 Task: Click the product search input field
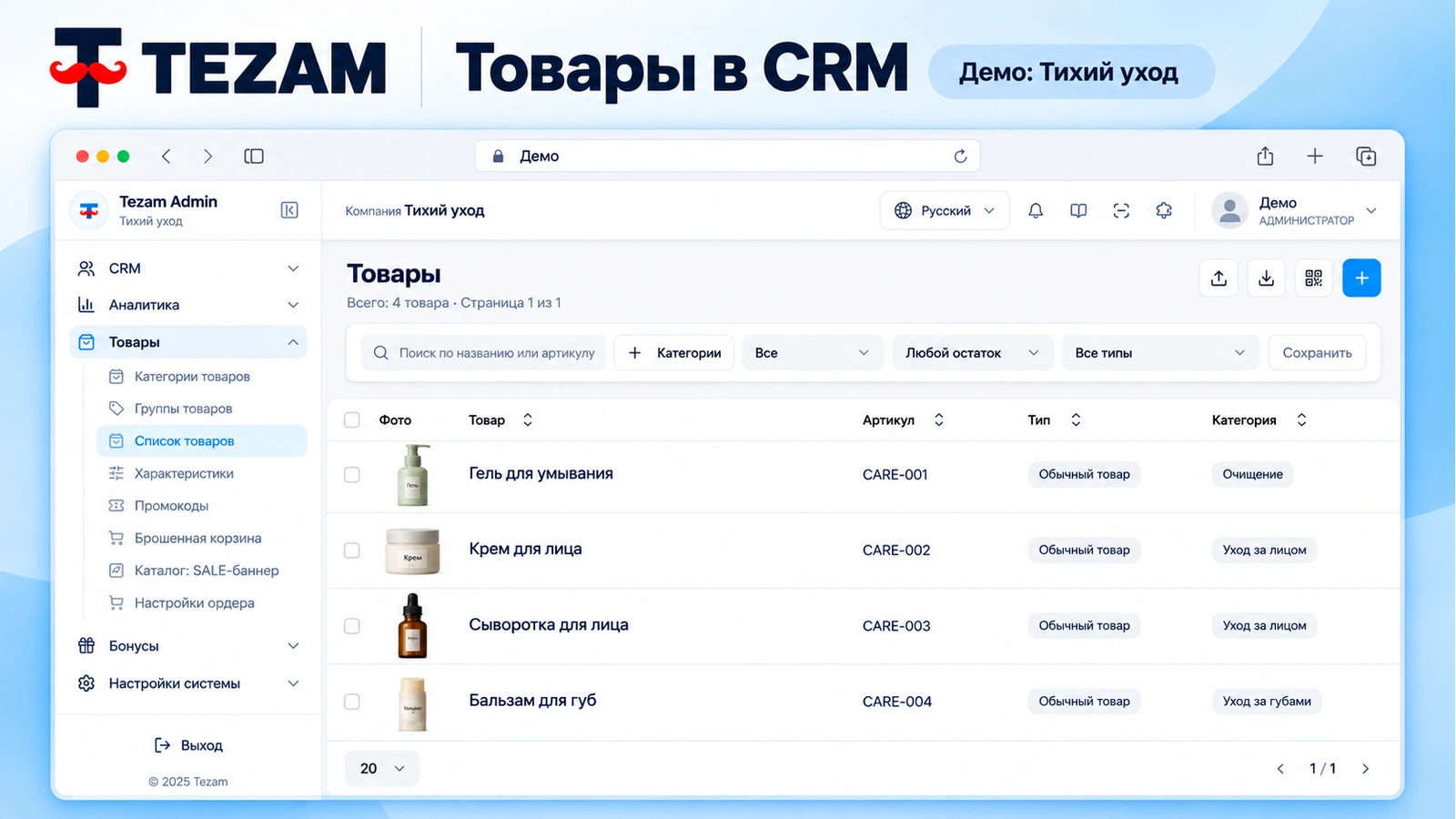point(484,353)
